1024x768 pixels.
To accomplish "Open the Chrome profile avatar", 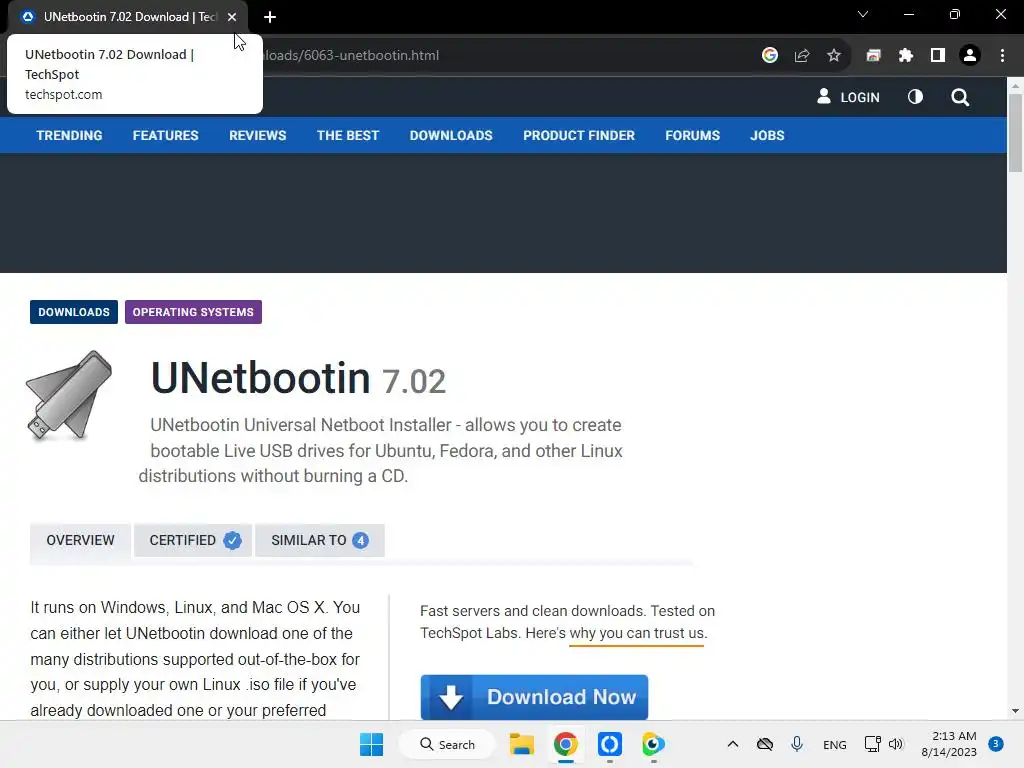I will click(970, 56).
